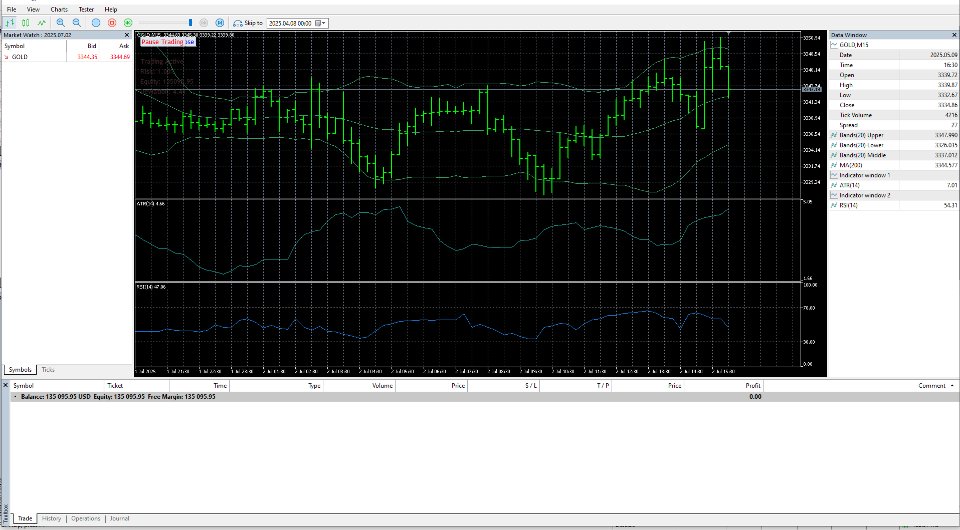Click the Toolbox Symbol column header

click(23, 386)
